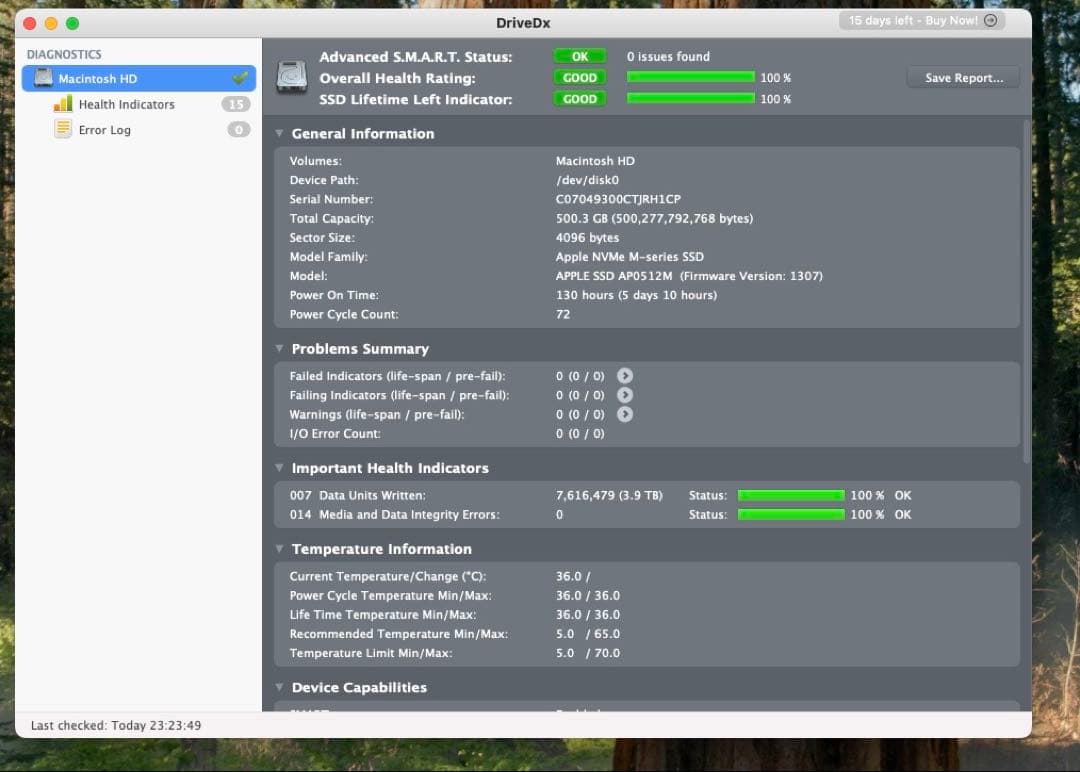Click the OK status badge
Viewport: 1080px width, 772px height.
pos(580,56)
